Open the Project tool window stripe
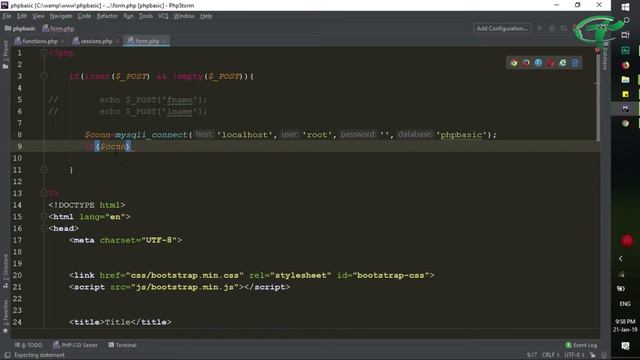640x360 pixels. pyautogui.click(x=5, y=54)
